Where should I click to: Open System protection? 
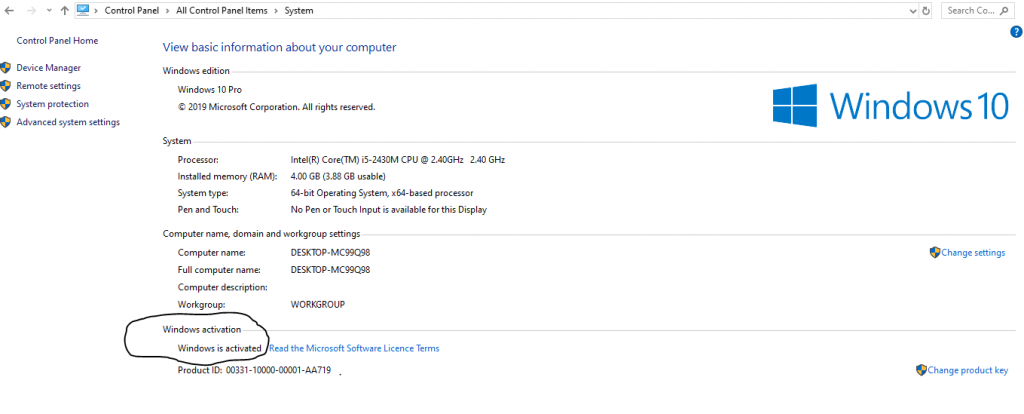[52, 104]
